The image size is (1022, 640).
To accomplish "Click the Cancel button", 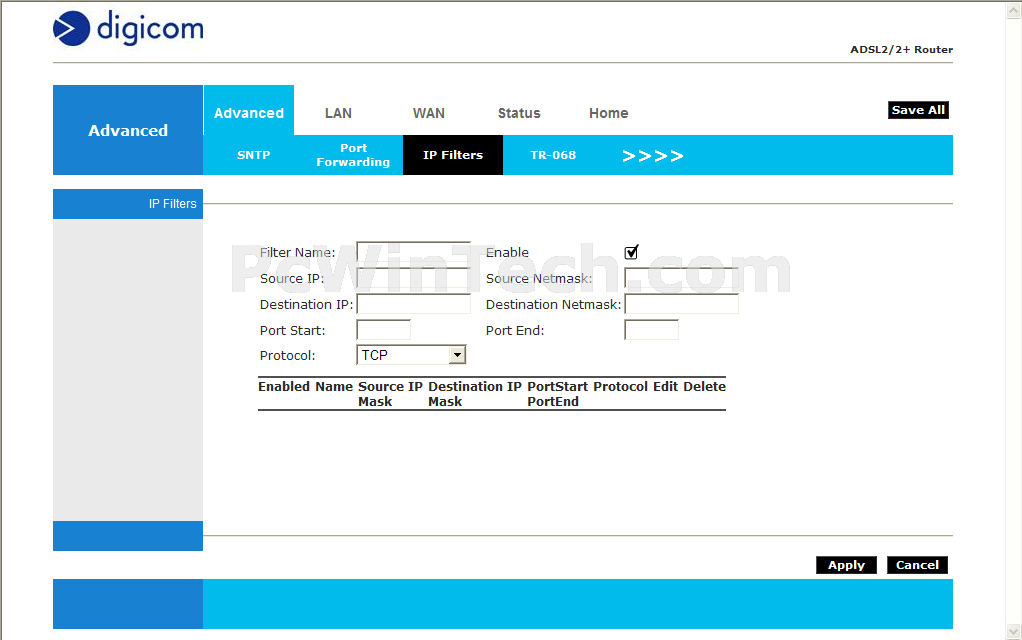I will (917, 565).
